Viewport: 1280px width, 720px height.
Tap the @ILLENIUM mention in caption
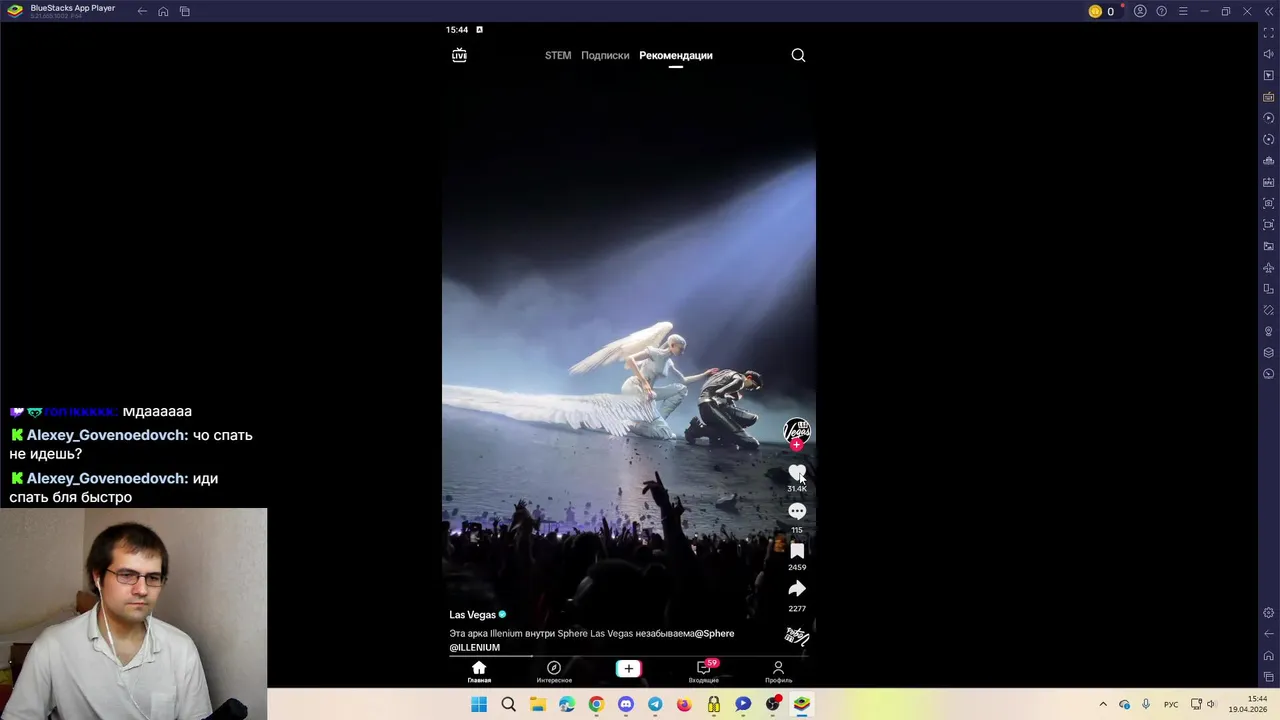(474, 647)
